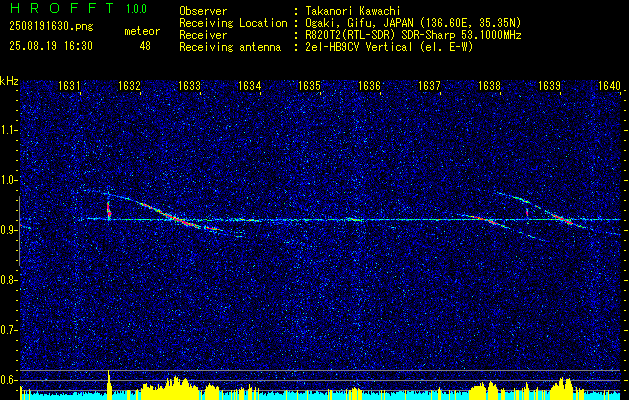Click the version number 1.0.0
Image resolution: width=629 pixels, height=400 pixels.
tap(136, 9)
